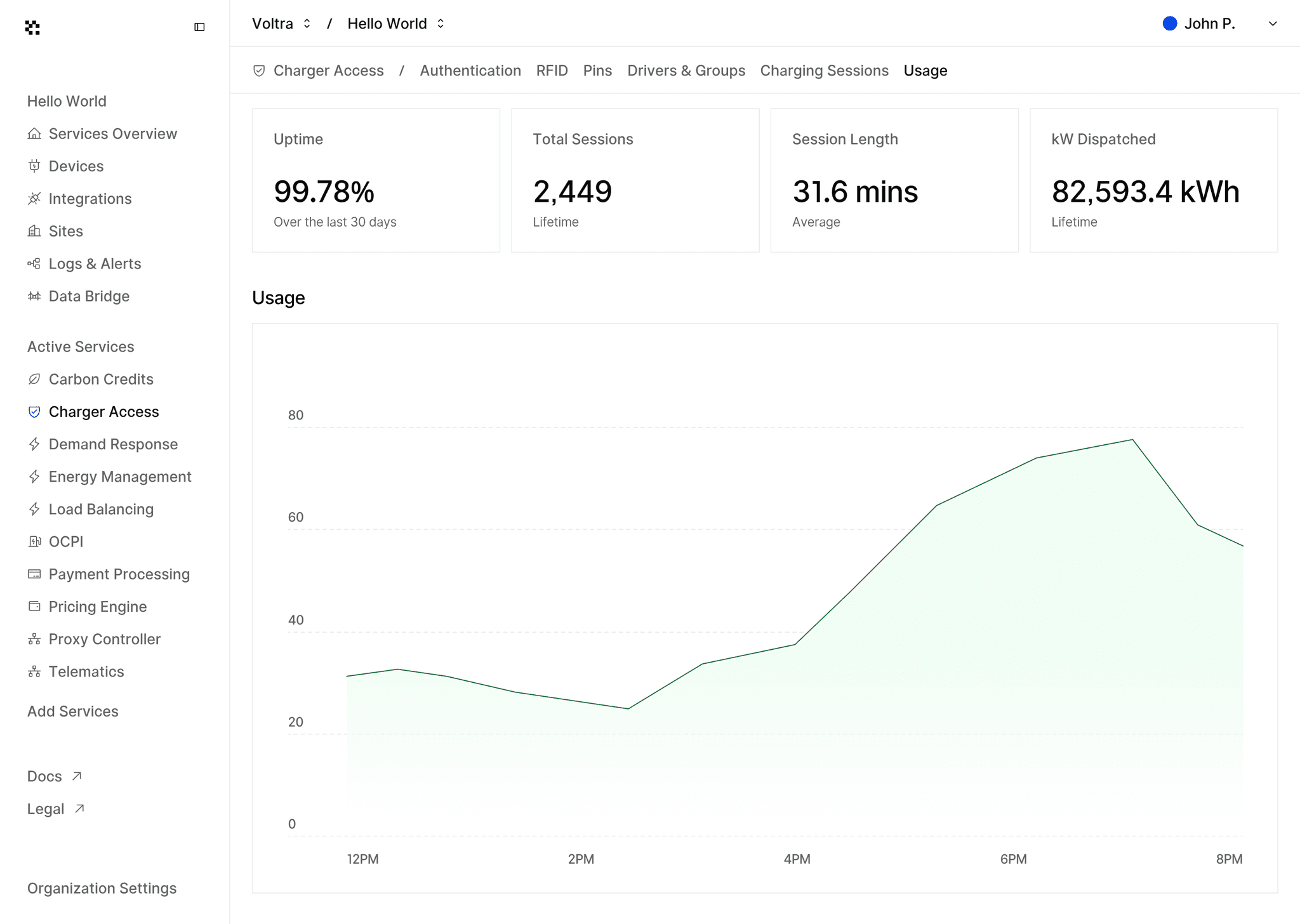This screenshot has width=1300, height=924.
Task: Click the Sites building icon
Action: pos(34,230)
